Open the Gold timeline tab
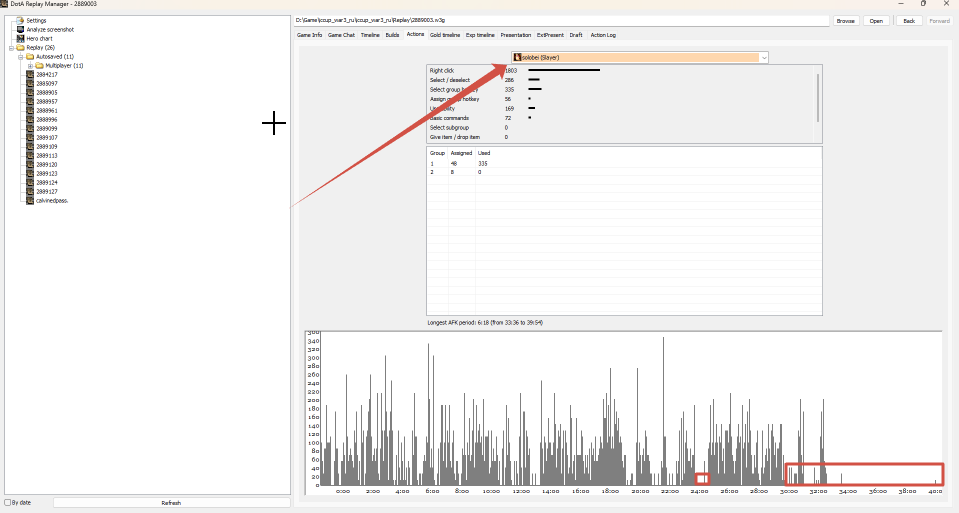 445,35
